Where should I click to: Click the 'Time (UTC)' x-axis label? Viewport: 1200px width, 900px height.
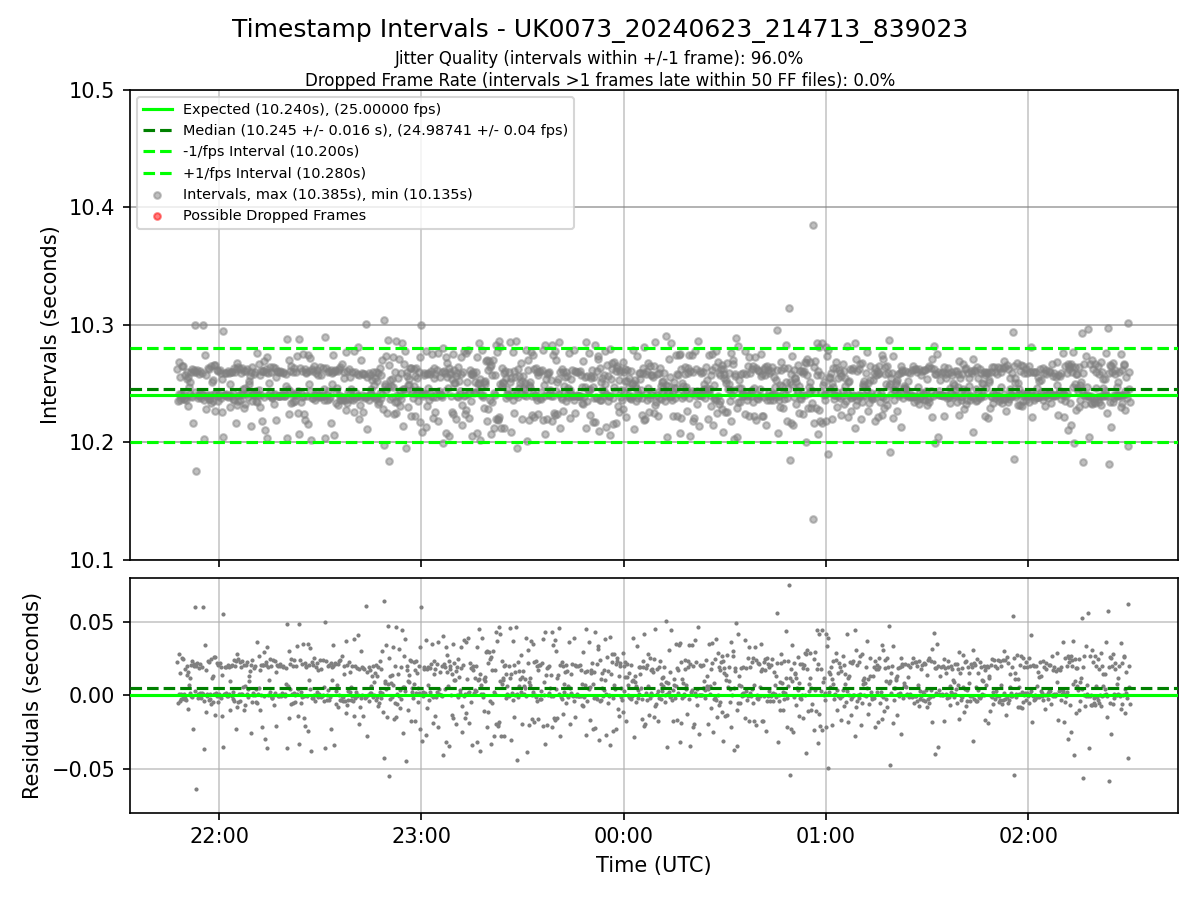654,865
